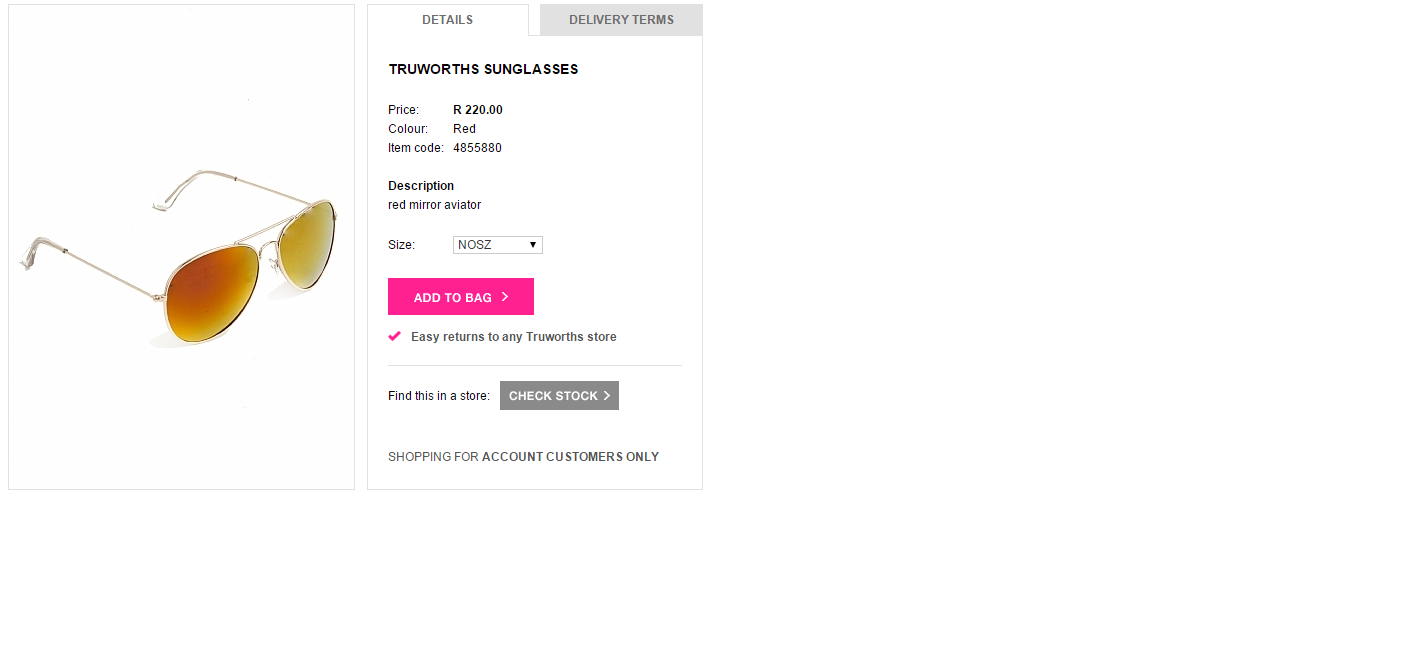Click the Easy returns text
The height and width of the screenshot is (653, 1428).
513,337
